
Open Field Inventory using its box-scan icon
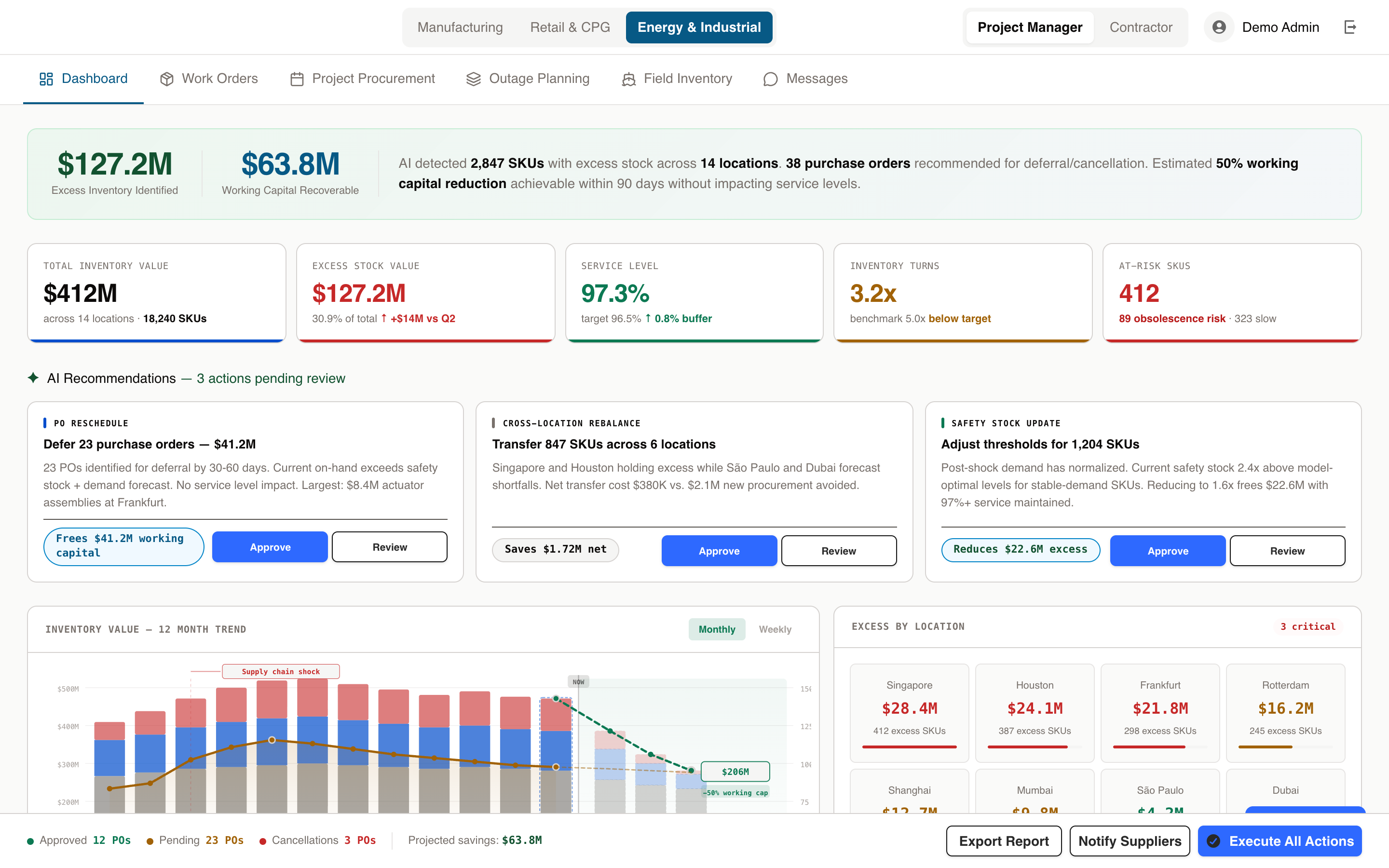pos(629,79)
